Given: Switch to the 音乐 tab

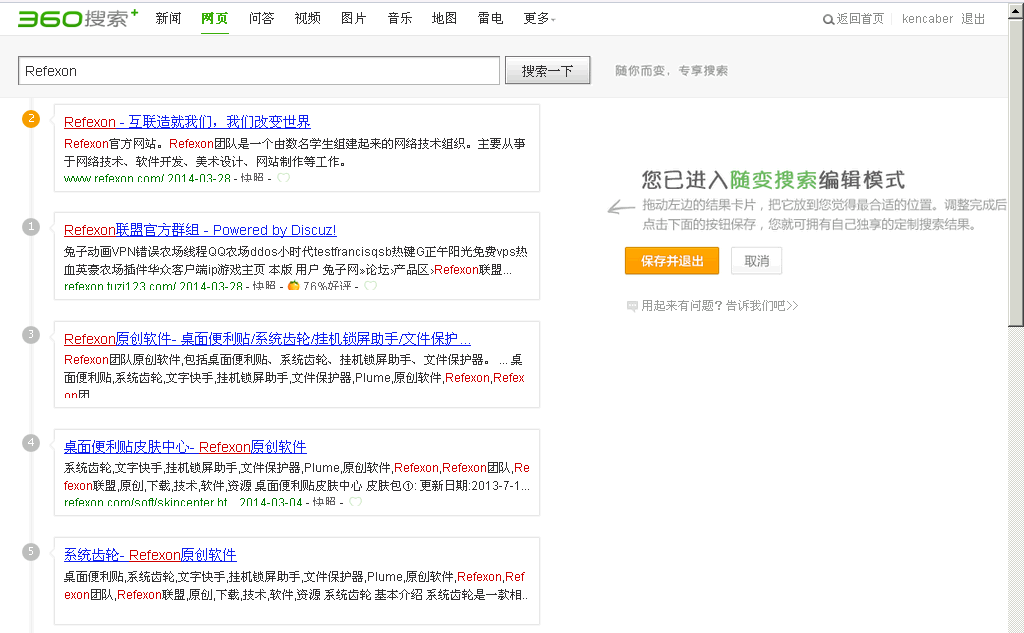Looking at the screenshot, I should click(400, 18).
